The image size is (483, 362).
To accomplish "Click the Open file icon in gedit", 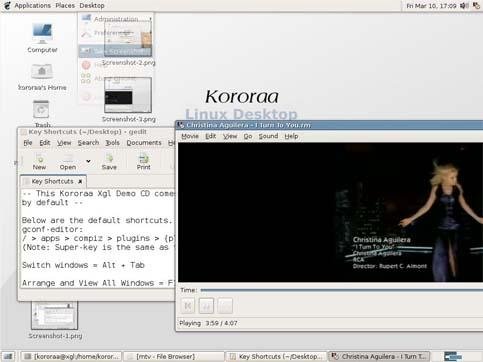I will (x=68, y=162).
